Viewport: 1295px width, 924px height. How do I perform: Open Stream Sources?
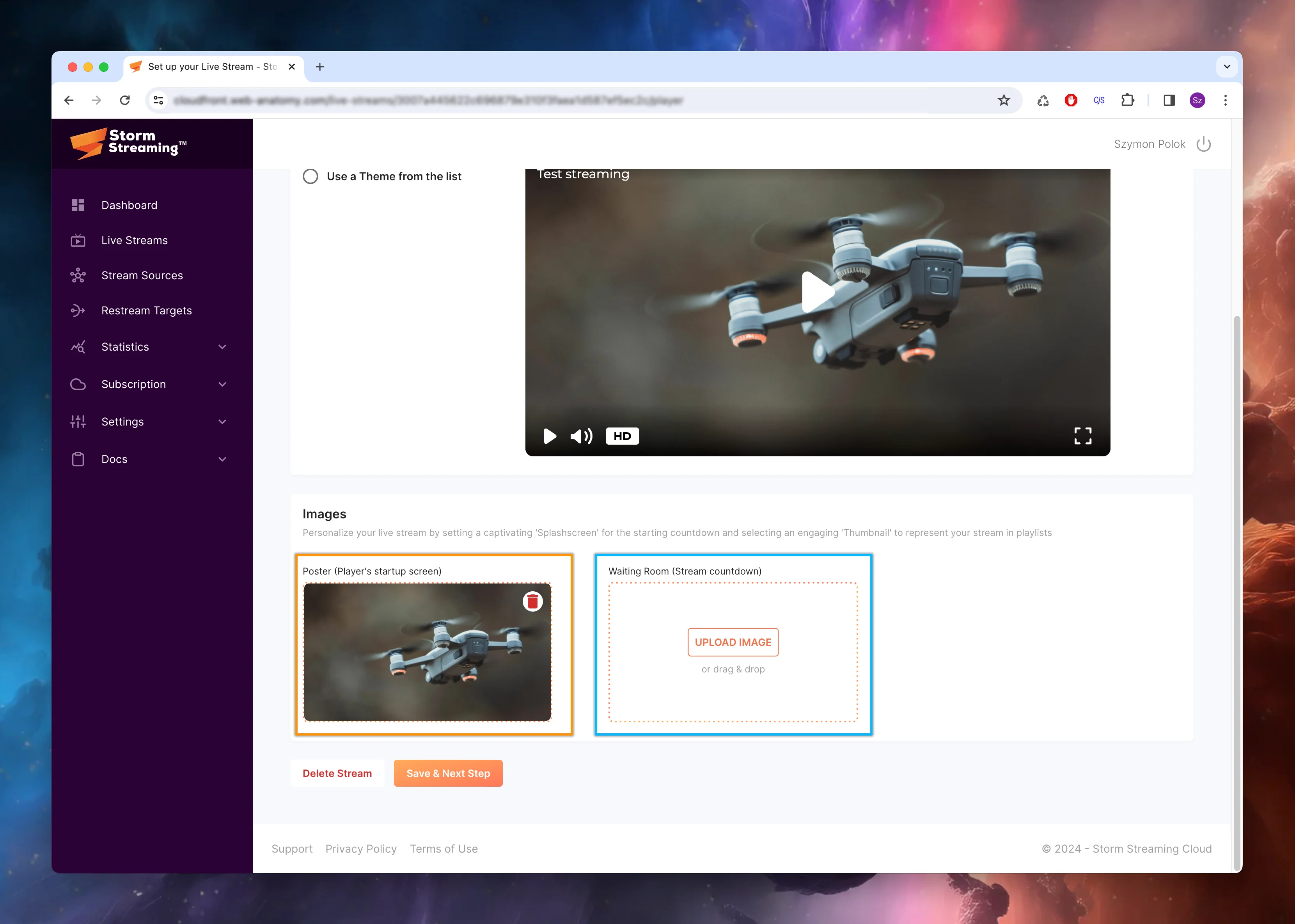coord(141,275)
